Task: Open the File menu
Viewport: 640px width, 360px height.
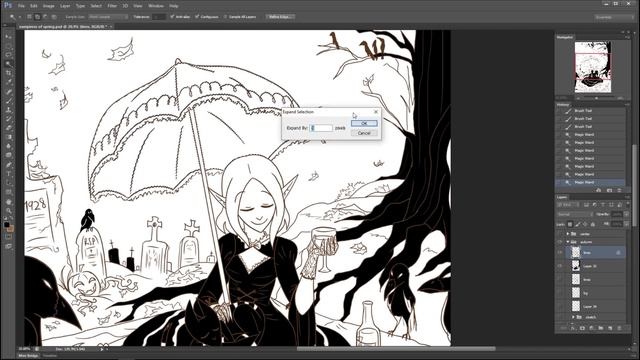Action: [x=21, y=6]
